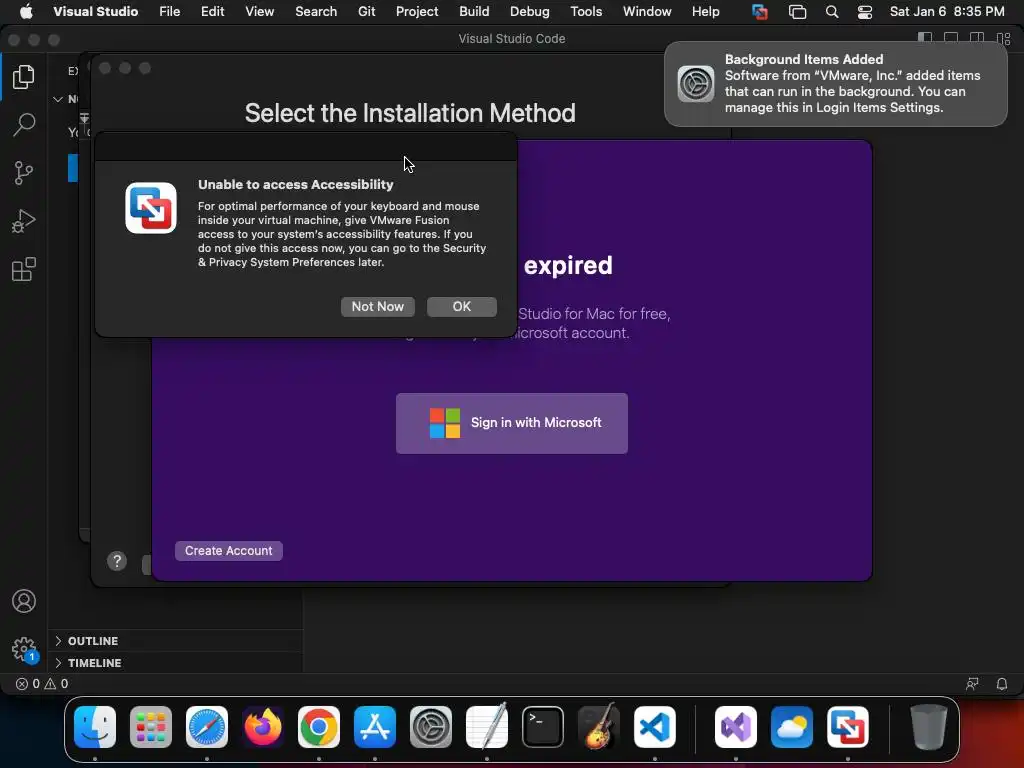Click the date and time in menu bar

[947, 12]
